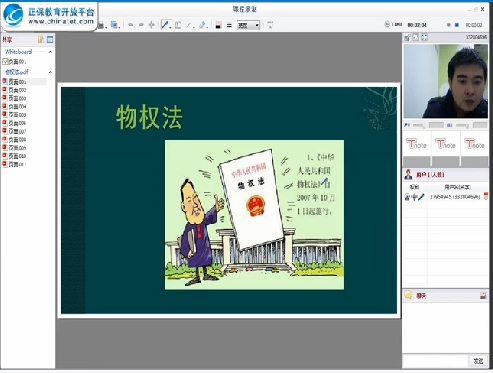
Task: Open document icon in share panel header
Action: coord(41,40)
